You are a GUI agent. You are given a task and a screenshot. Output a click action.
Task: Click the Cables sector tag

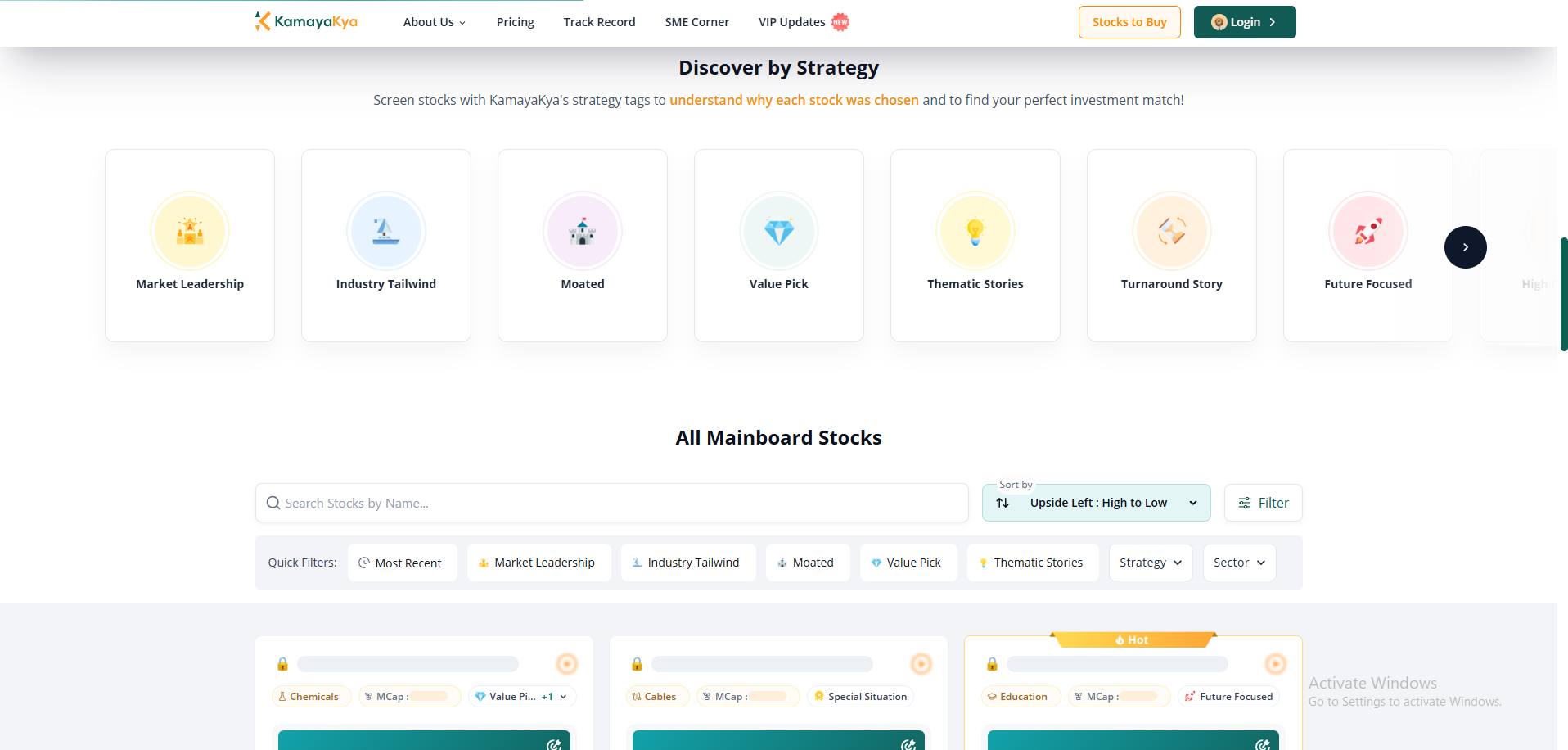[x=657, y=697]
